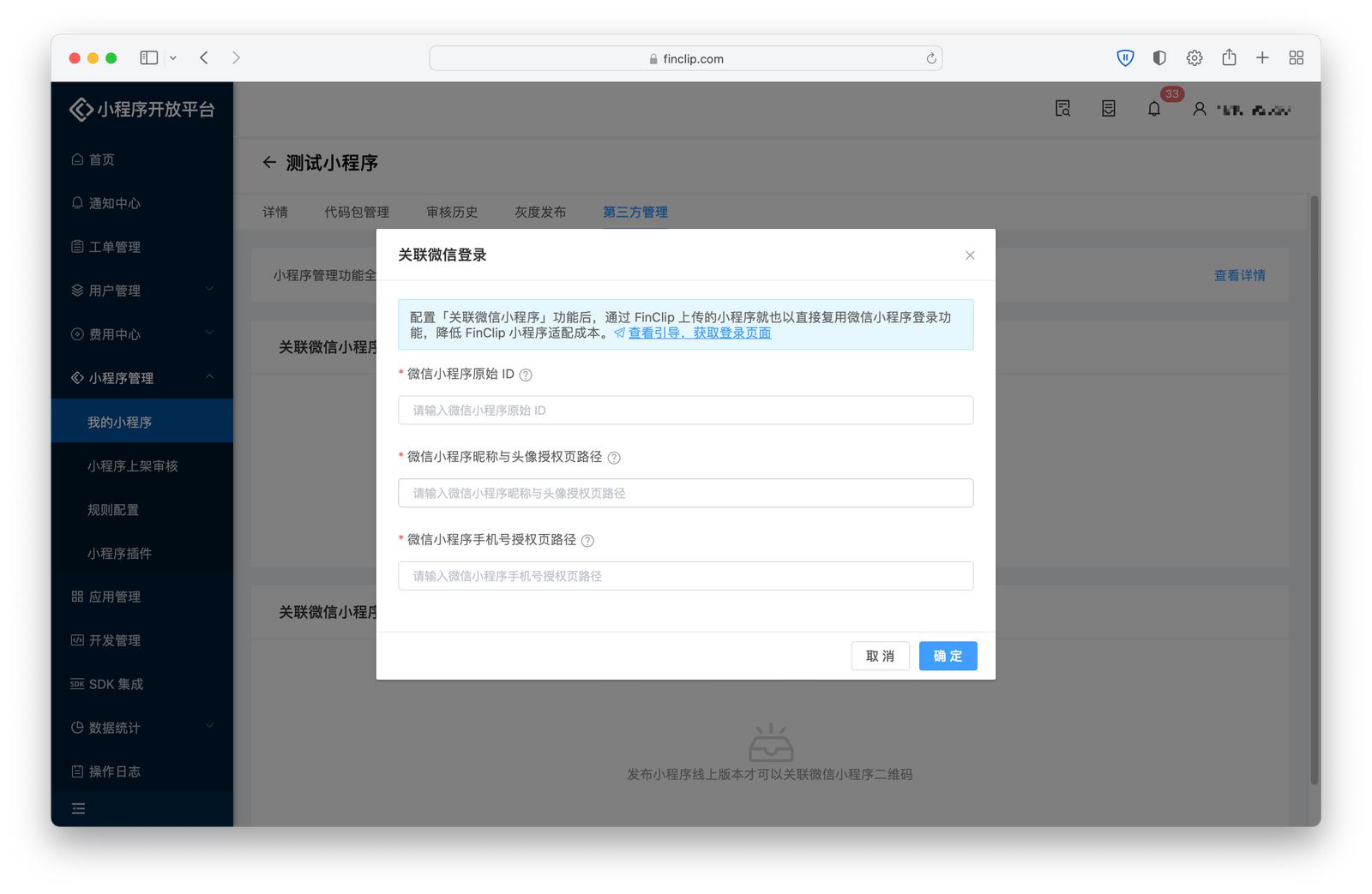Confirm the dialog with 确定
This screenshot has height=894, width=1372.
coord(948,656)
